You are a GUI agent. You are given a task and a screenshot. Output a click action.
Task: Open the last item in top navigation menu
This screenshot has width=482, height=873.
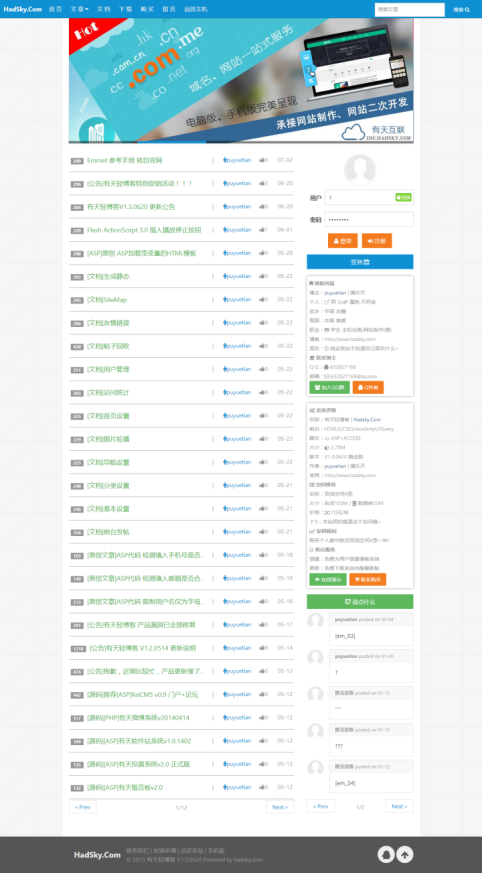195,9
